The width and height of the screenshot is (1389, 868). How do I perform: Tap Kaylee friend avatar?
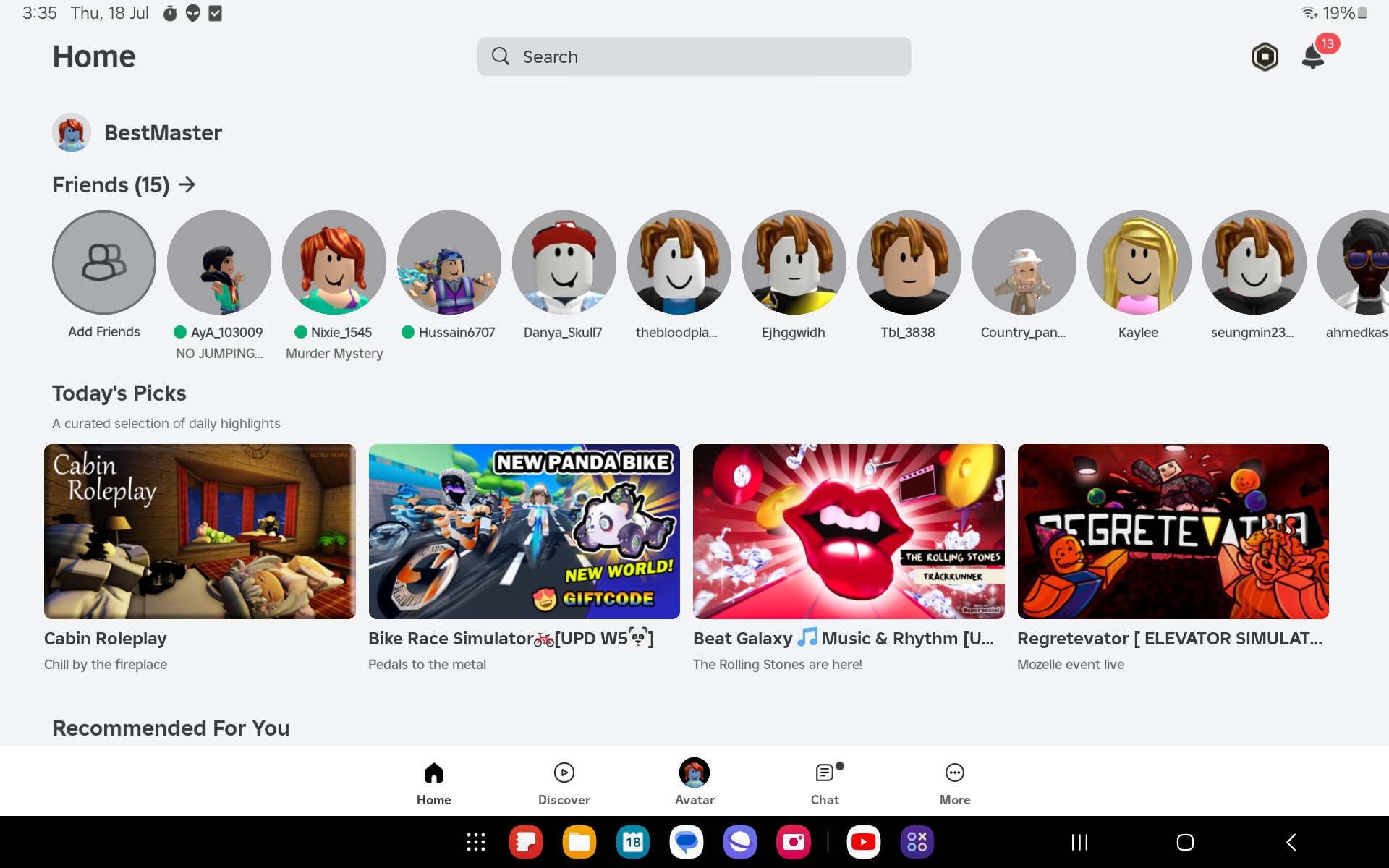pyautogui.click(x=1139, y=263)
